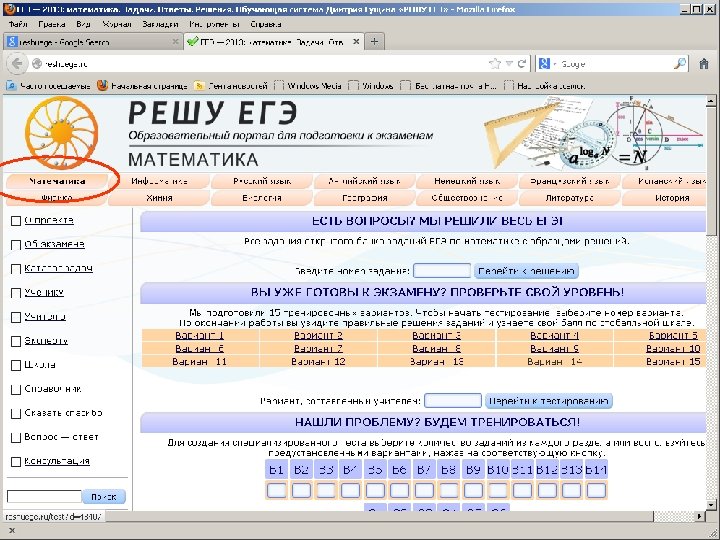Screen dimensions: 720x540
Task: Open the Вариант 7 link
Action: 318,349
